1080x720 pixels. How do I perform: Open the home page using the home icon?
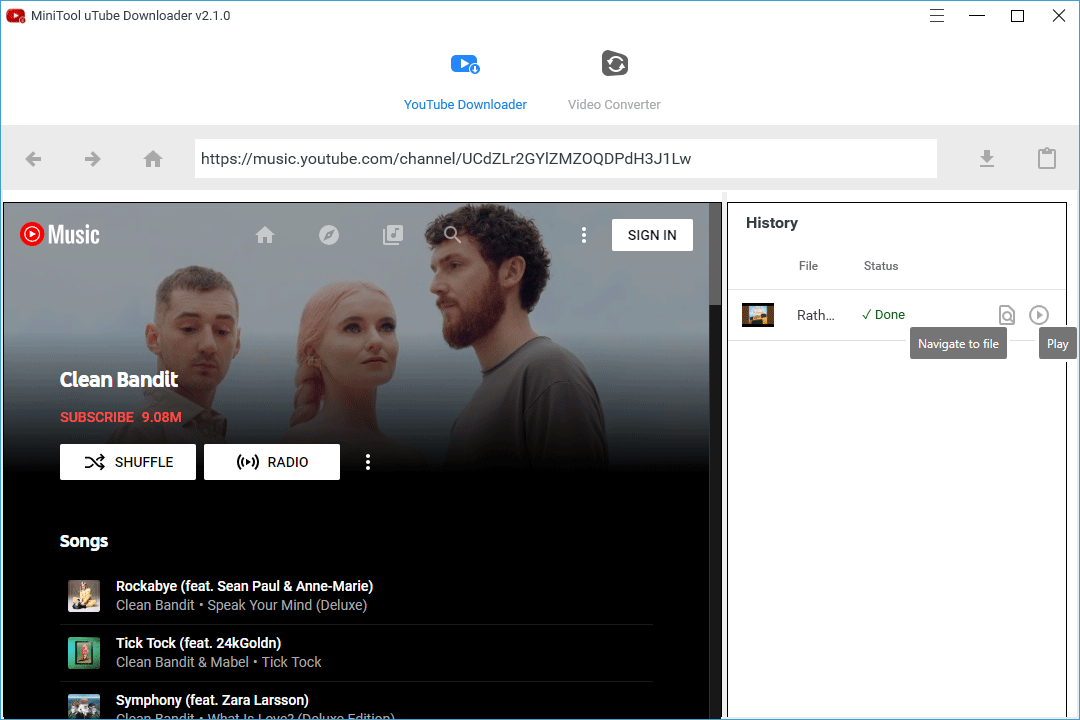pos(152,158)
